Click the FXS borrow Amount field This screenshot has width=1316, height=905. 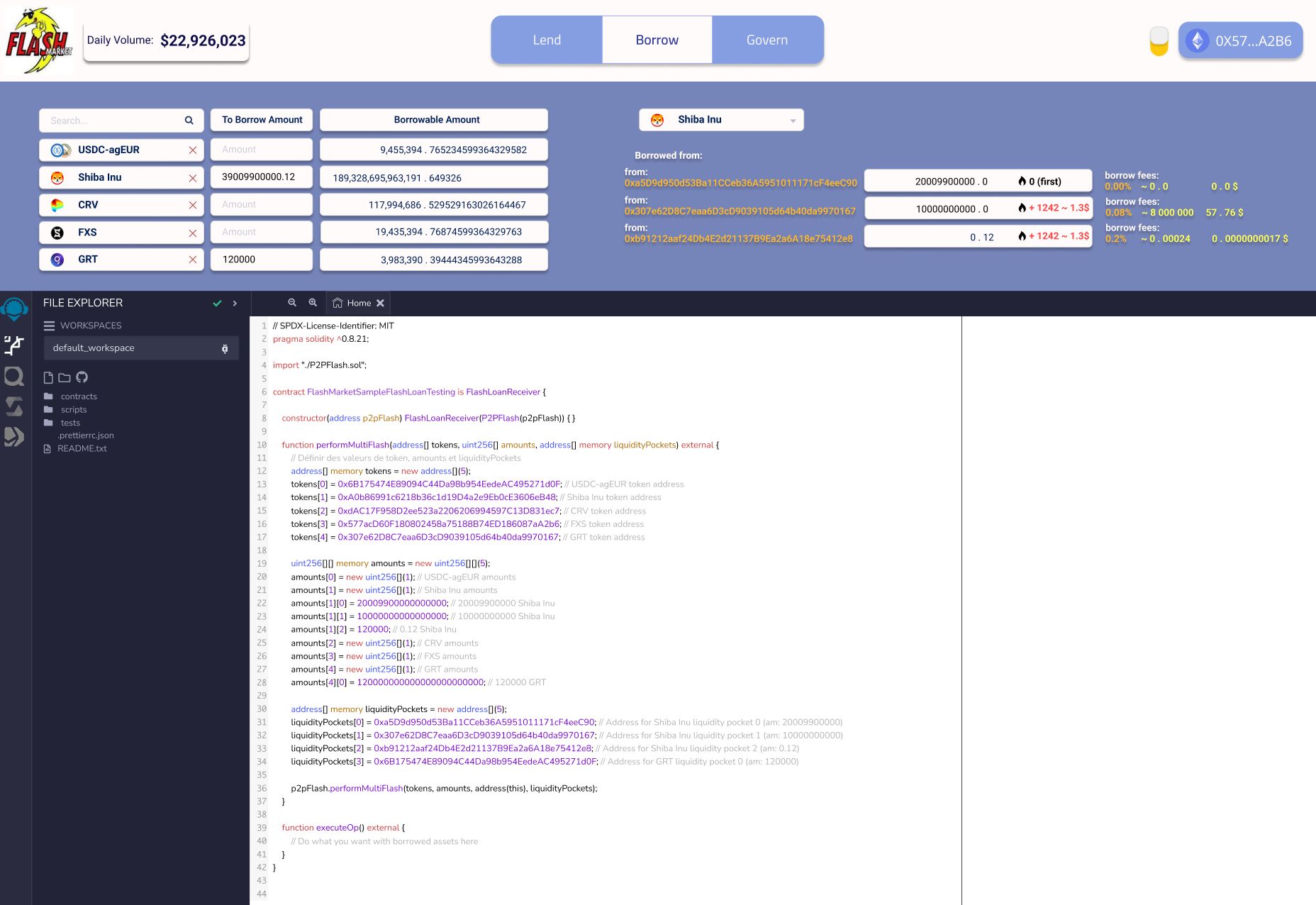tap(262, 232)
